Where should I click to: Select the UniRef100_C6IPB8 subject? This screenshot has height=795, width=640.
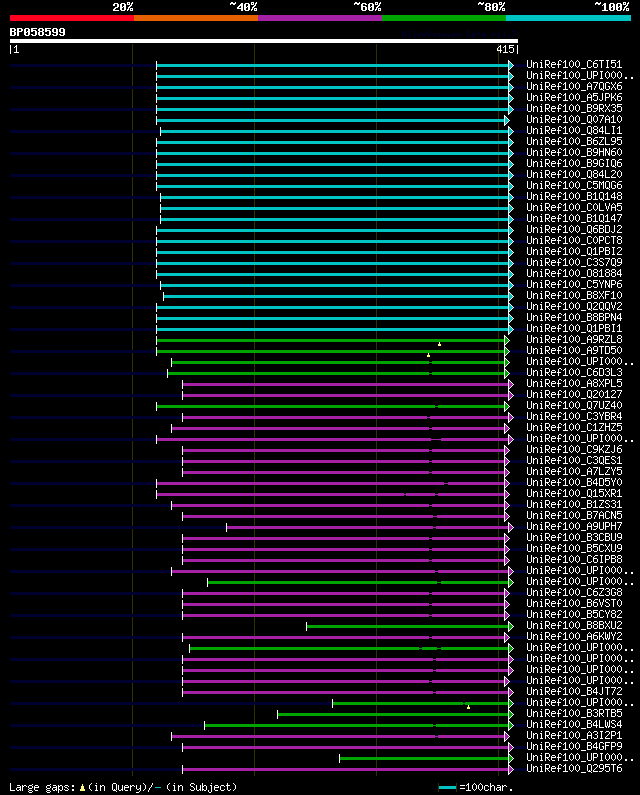click(574, 559)
